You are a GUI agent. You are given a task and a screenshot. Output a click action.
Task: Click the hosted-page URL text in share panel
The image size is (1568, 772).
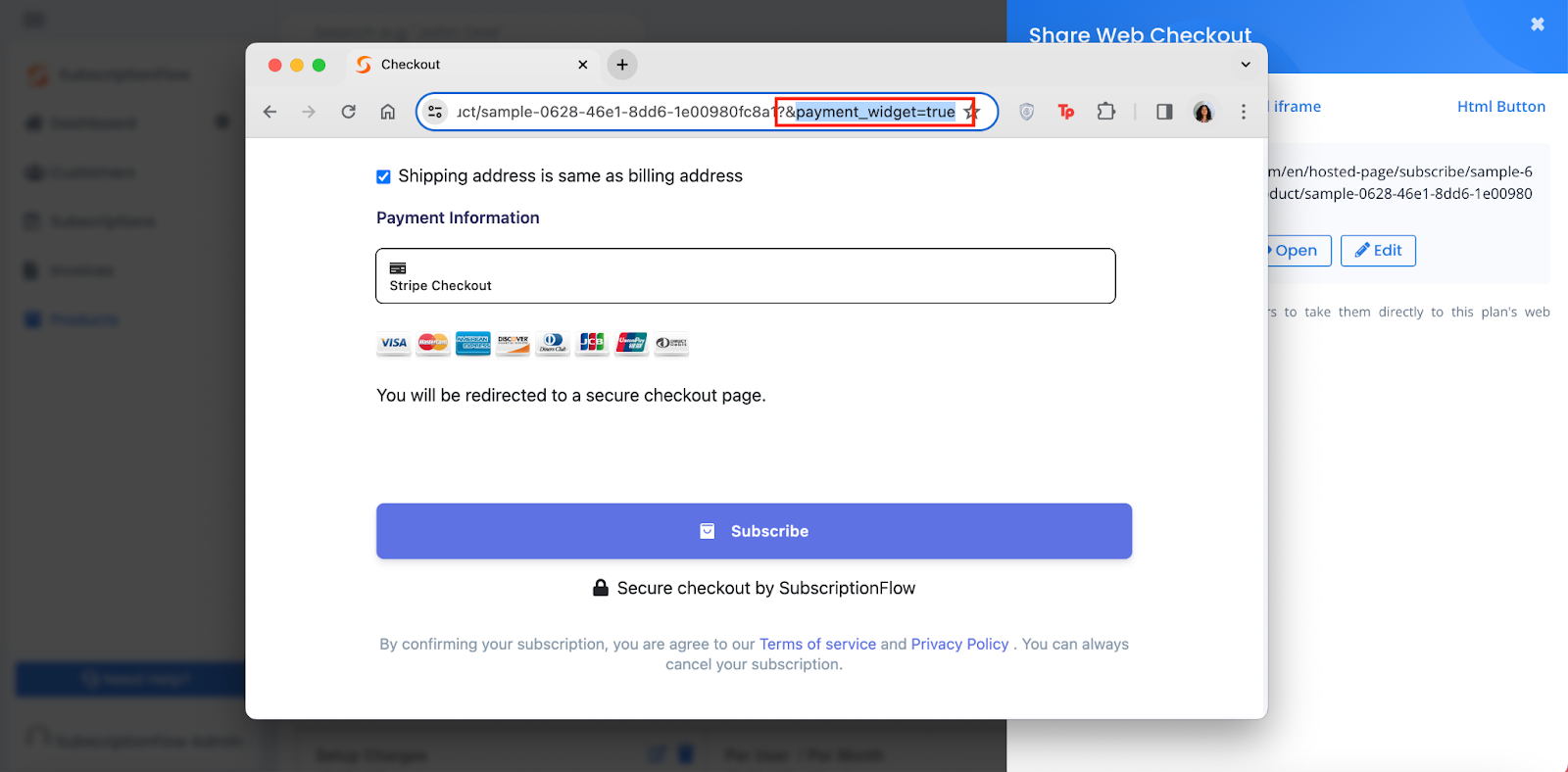1401,182
